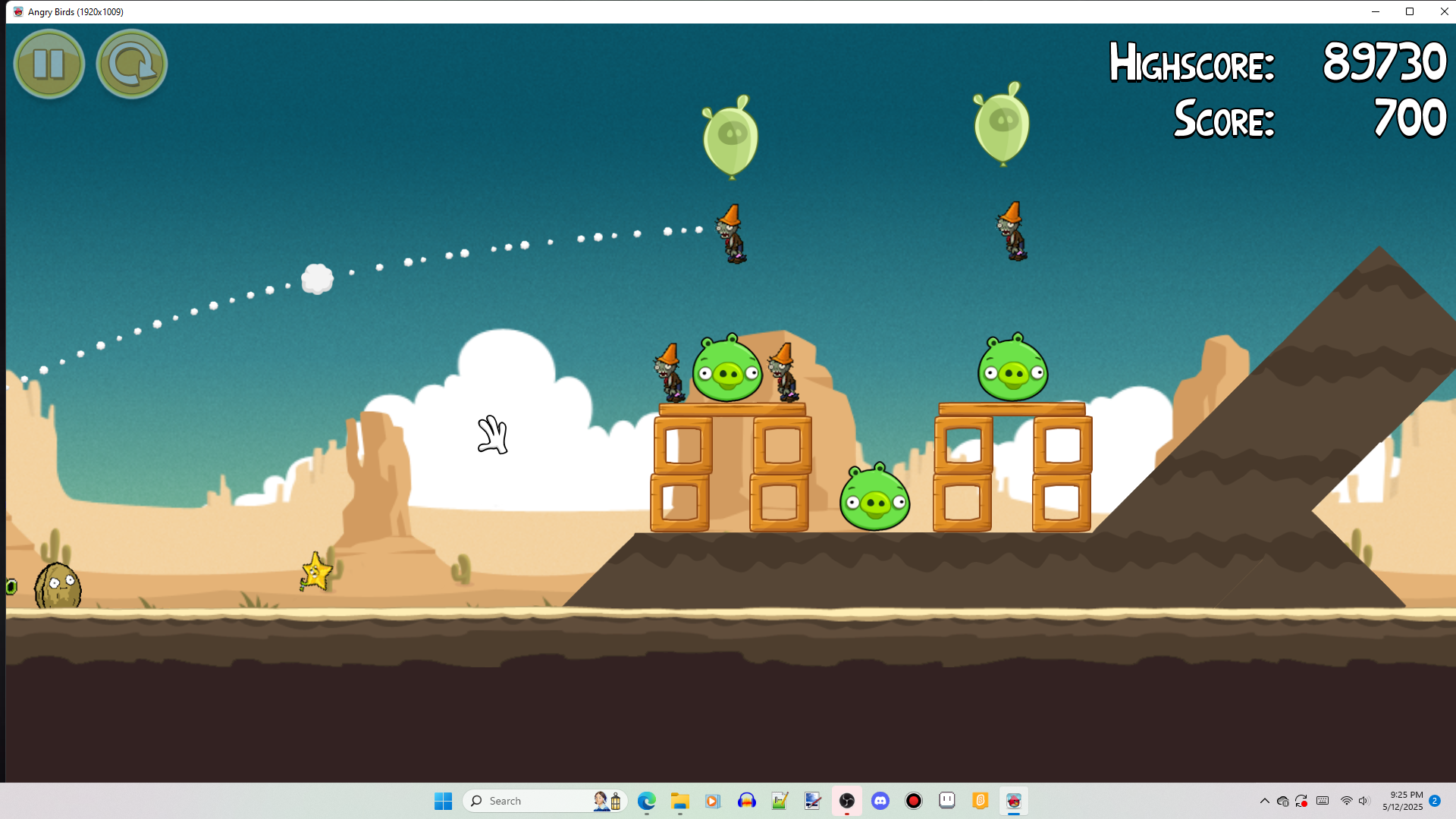Click the pig on top of the left tower
Screen dimensions: 1456x819
(727, 368)
